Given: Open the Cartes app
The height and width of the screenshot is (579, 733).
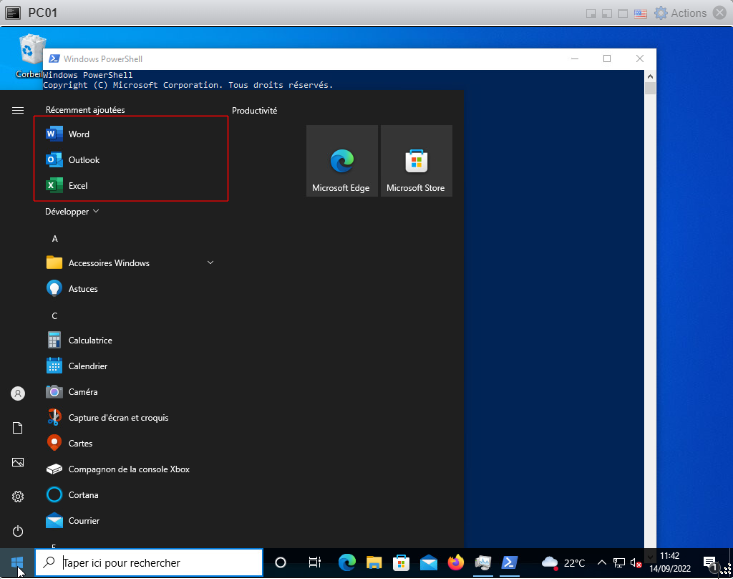Looking at the screenshot, I should coord(80,443).
